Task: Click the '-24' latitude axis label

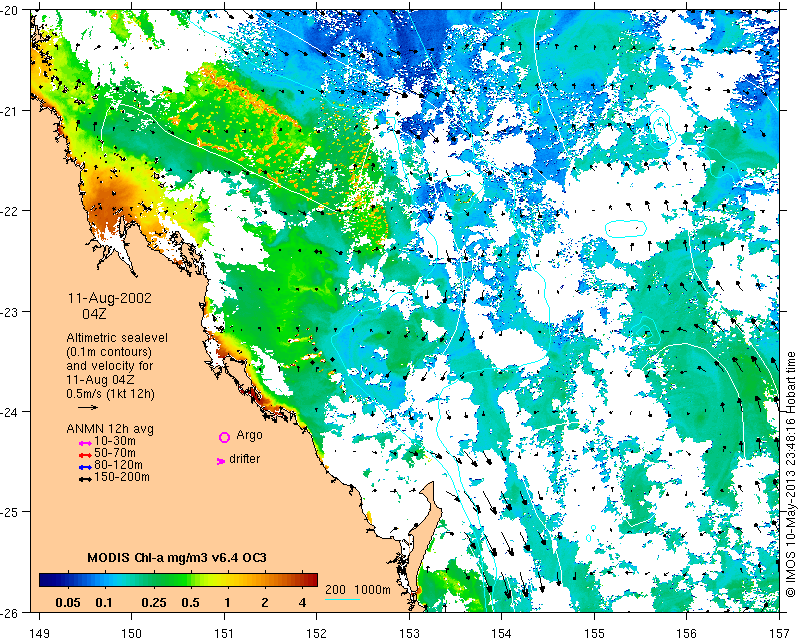Action: 9,412
